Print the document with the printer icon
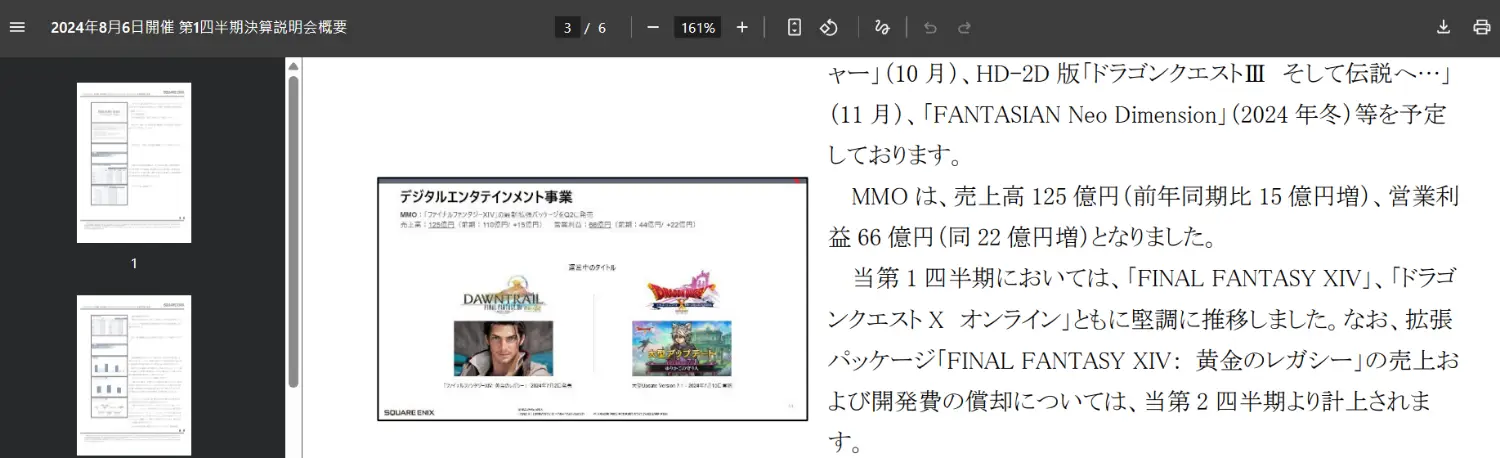Image resolution: width=1500 pixels, height=458 pixels. coord(1481,27)
